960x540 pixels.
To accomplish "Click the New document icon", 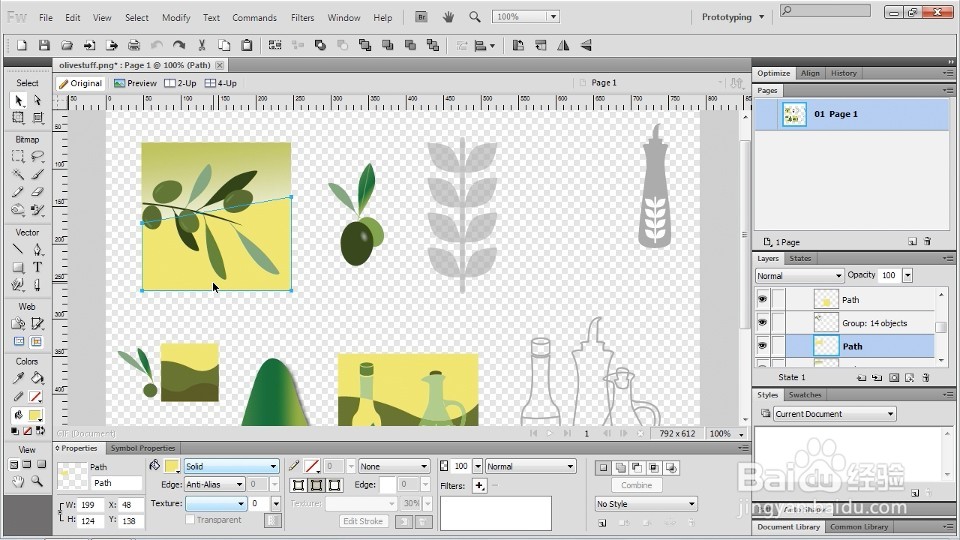I will tap(21, 45).
